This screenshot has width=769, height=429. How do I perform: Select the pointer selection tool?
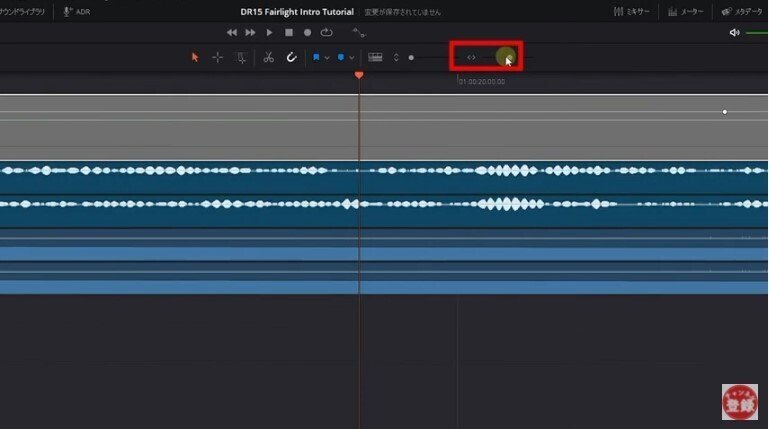195,57
